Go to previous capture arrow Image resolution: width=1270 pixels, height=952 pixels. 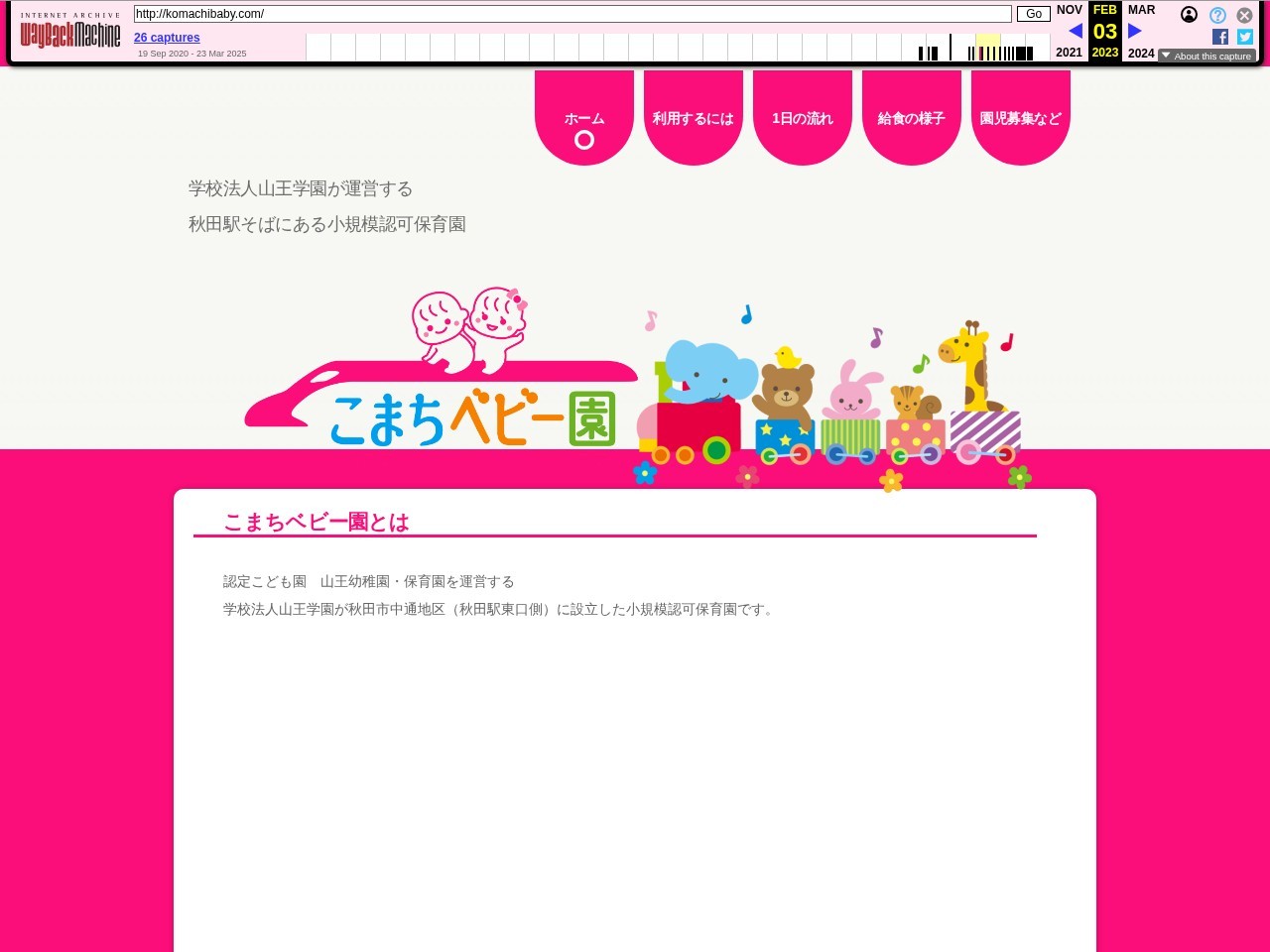(1075, 31)
